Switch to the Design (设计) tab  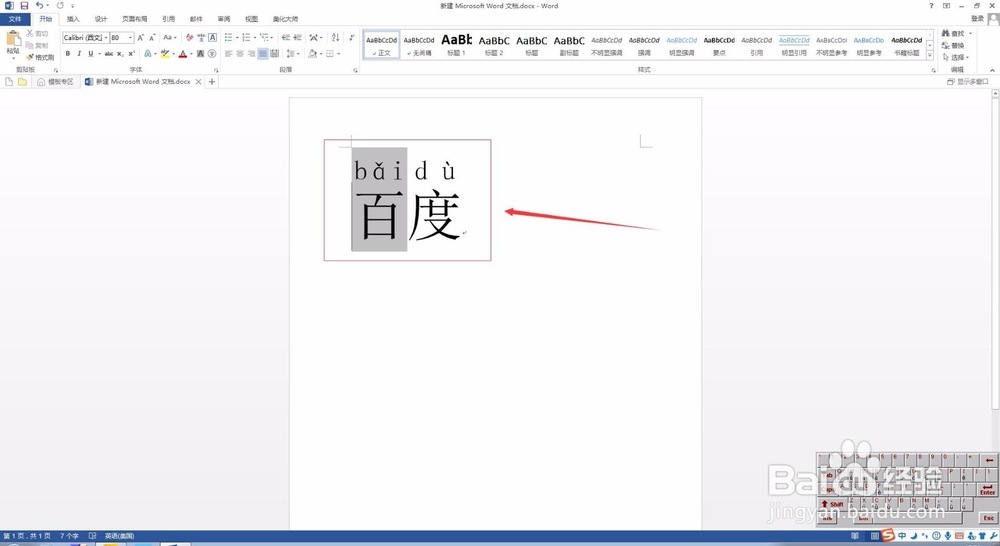point(101,19)
